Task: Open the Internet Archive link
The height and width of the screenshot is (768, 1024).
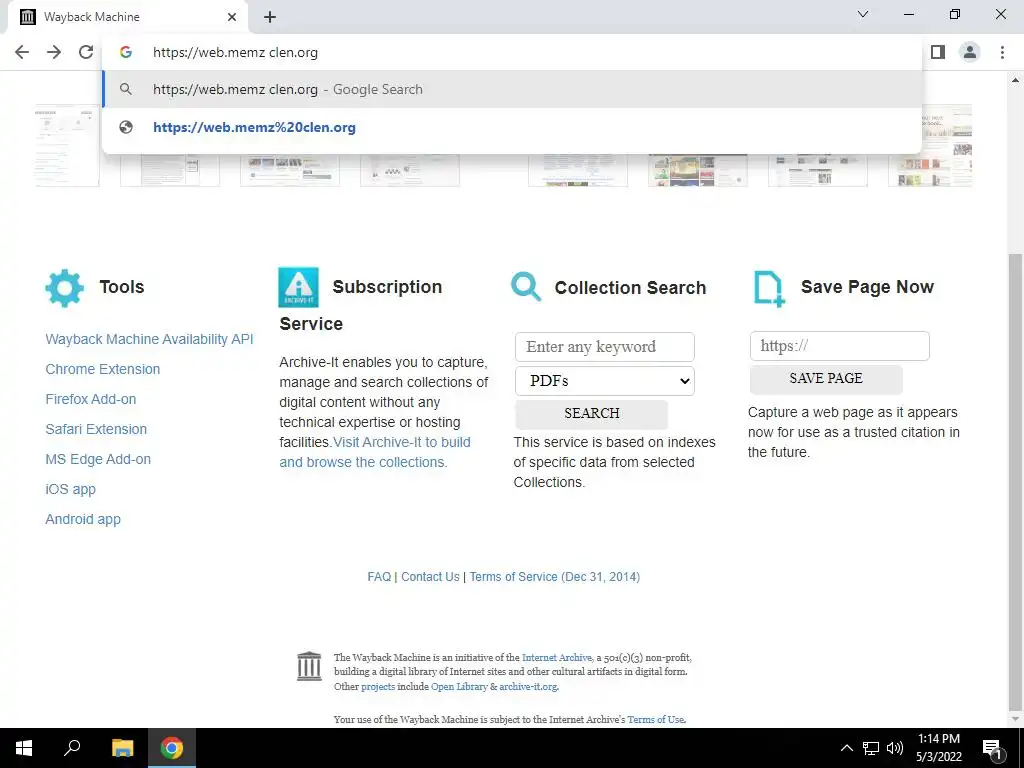Action: point(556,658)
